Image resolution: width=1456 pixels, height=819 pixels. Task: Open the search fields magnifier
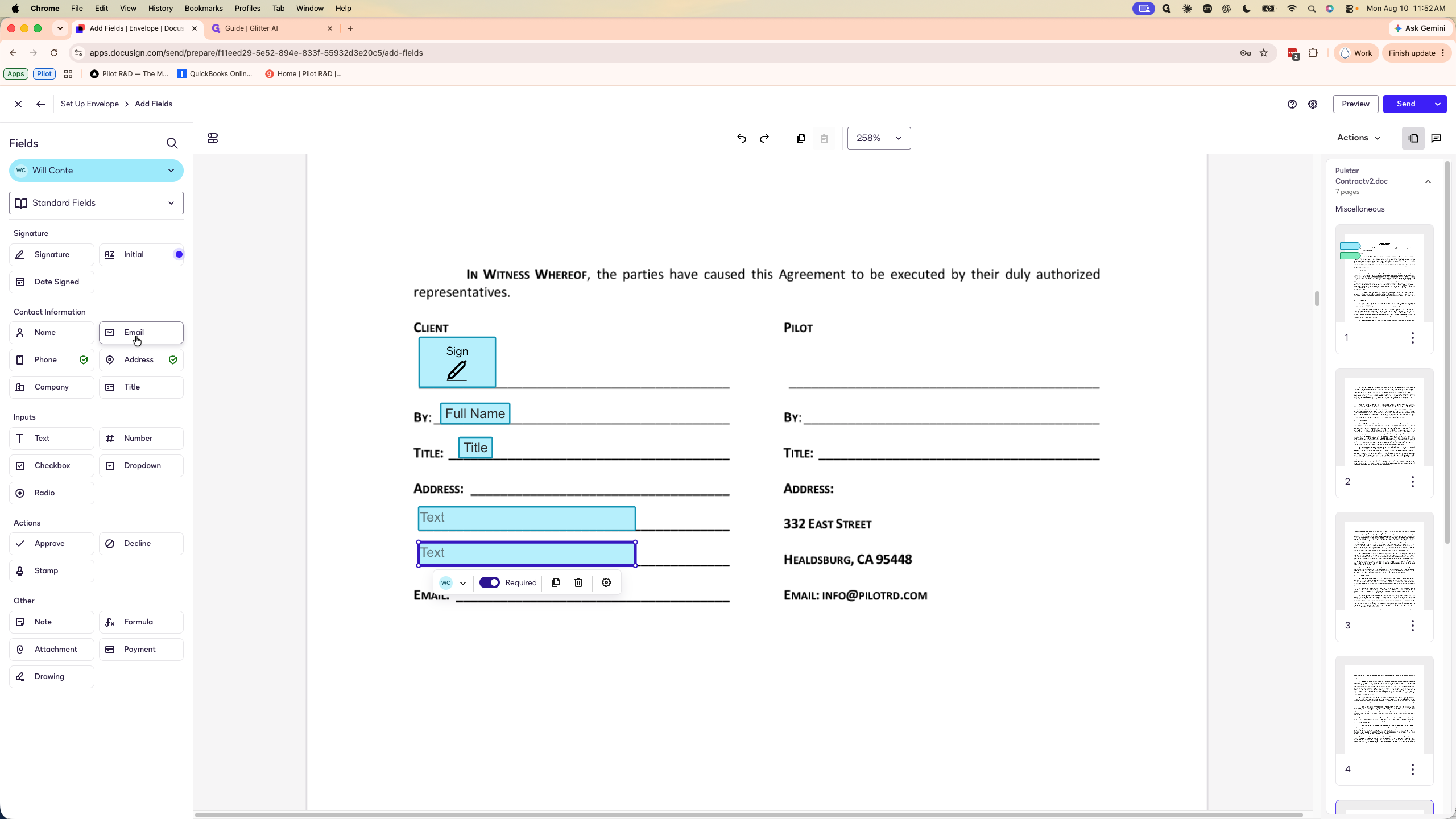[172, 143]
